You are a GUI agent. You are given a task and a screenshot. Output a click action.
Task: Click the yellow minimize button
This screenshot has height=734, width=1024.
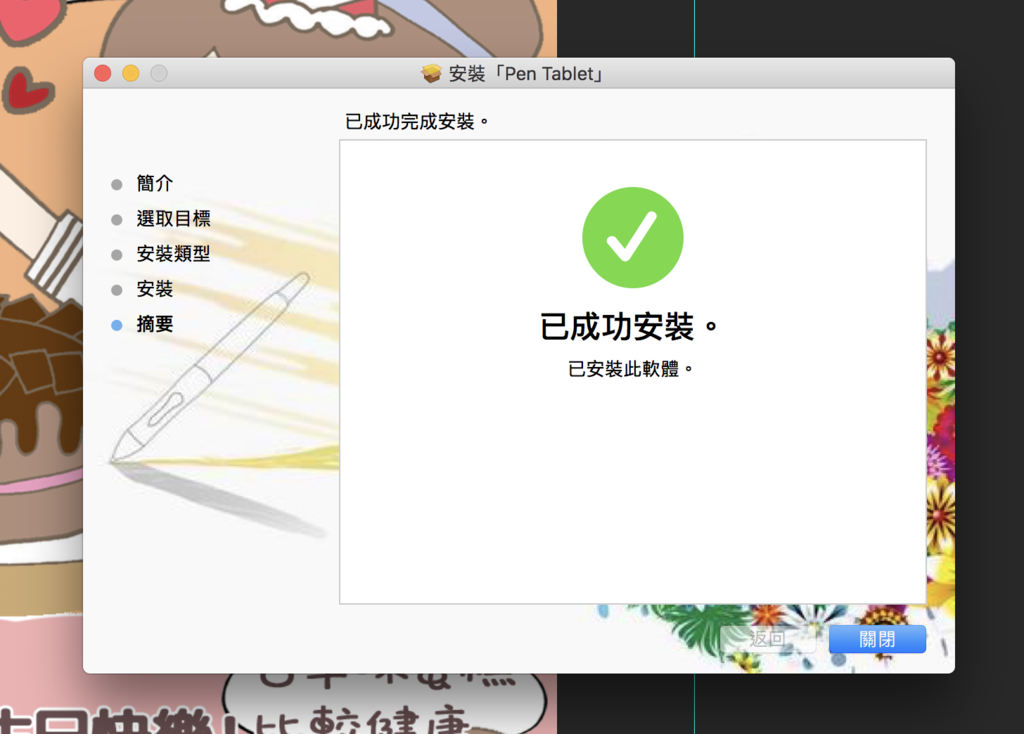129,72
